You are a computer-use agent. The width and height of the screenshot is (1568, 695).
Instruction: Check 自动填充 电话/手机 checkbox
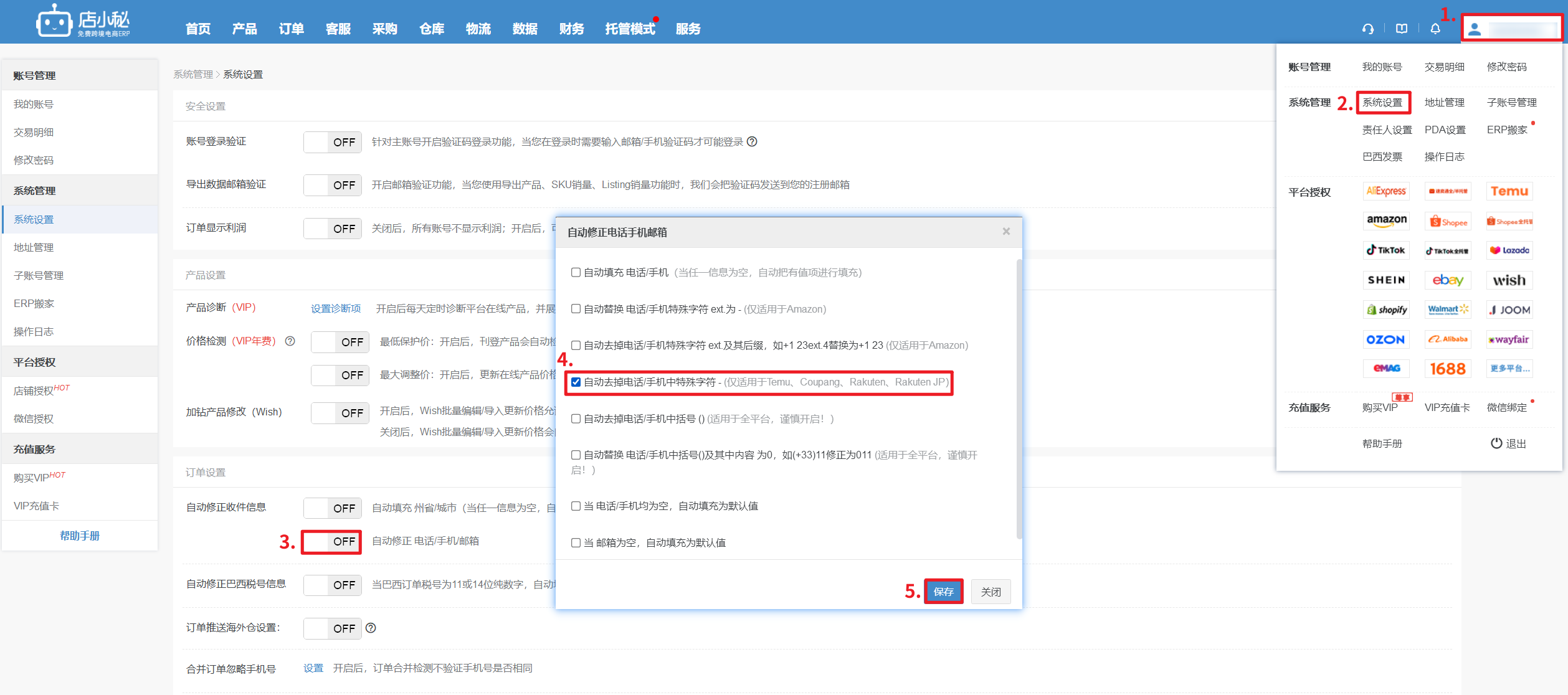(576, 272)
